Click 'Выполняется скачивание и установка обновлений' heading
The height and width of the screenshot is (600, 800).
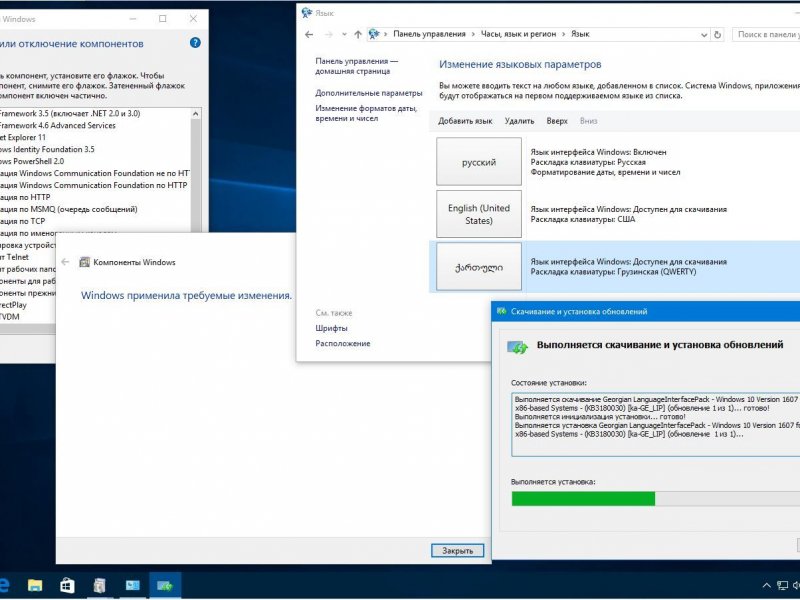pyautogui.click(x=660, y=344)
